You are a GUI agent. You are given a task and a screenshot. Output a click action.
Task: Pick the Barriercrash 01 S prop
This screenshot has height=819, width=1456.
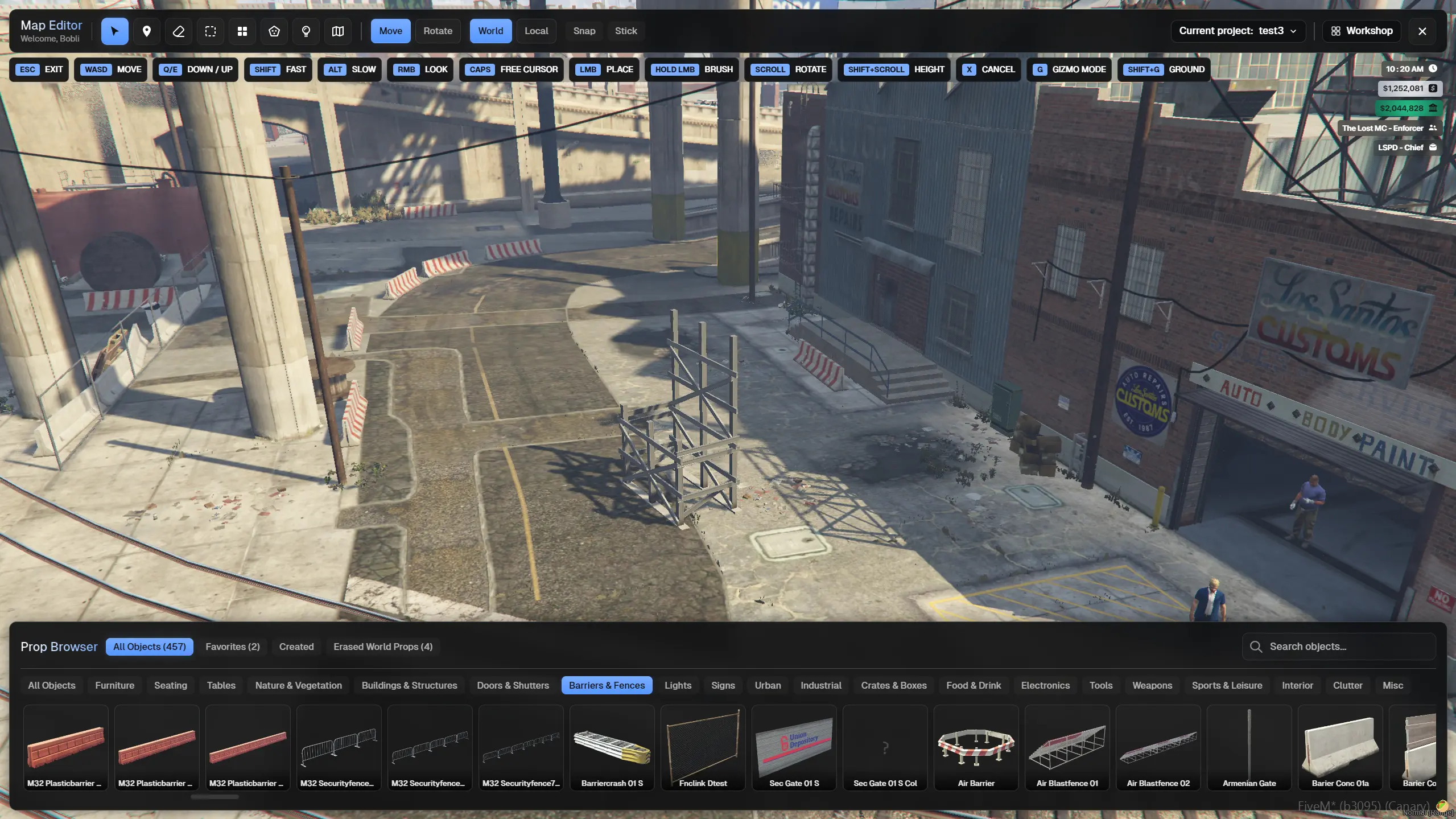click(x=612, y=747)
